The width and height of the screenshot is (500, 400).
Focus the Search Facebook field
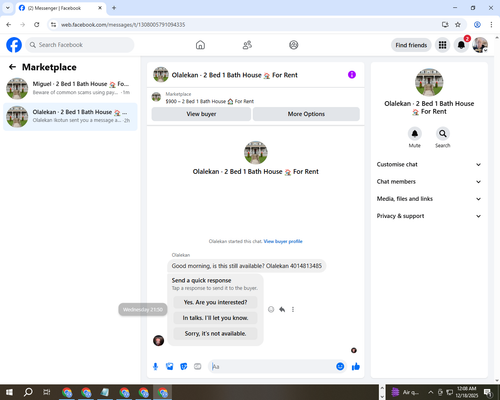pyautogui.click(x=80, y=45)
